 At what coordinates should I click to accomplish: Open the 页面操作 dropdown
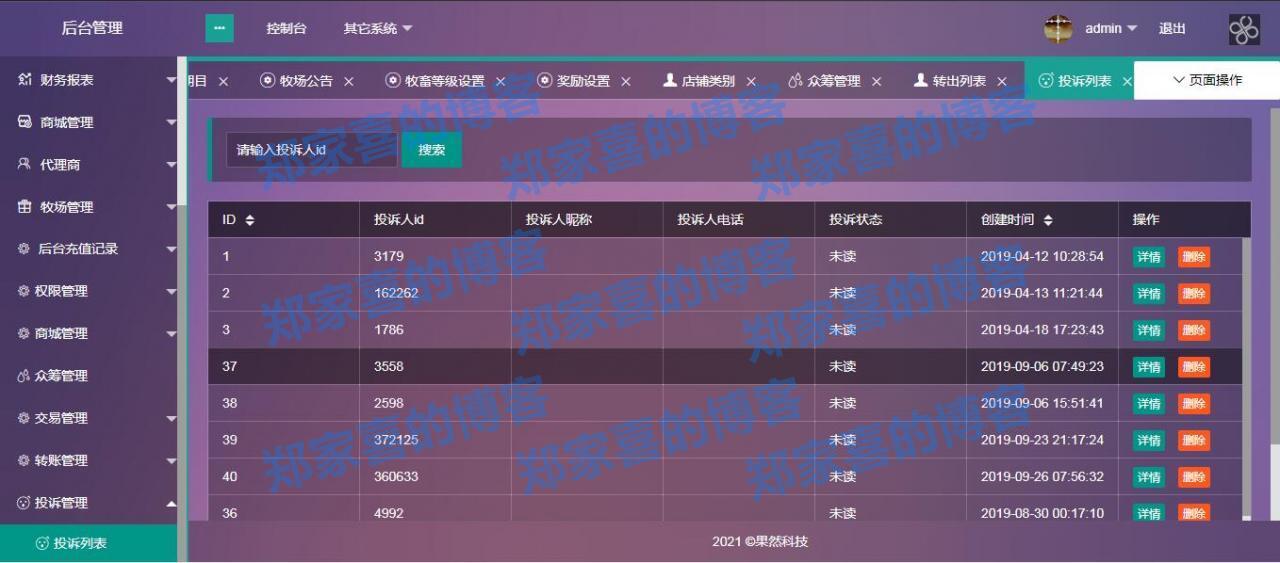click(1206, 80)
